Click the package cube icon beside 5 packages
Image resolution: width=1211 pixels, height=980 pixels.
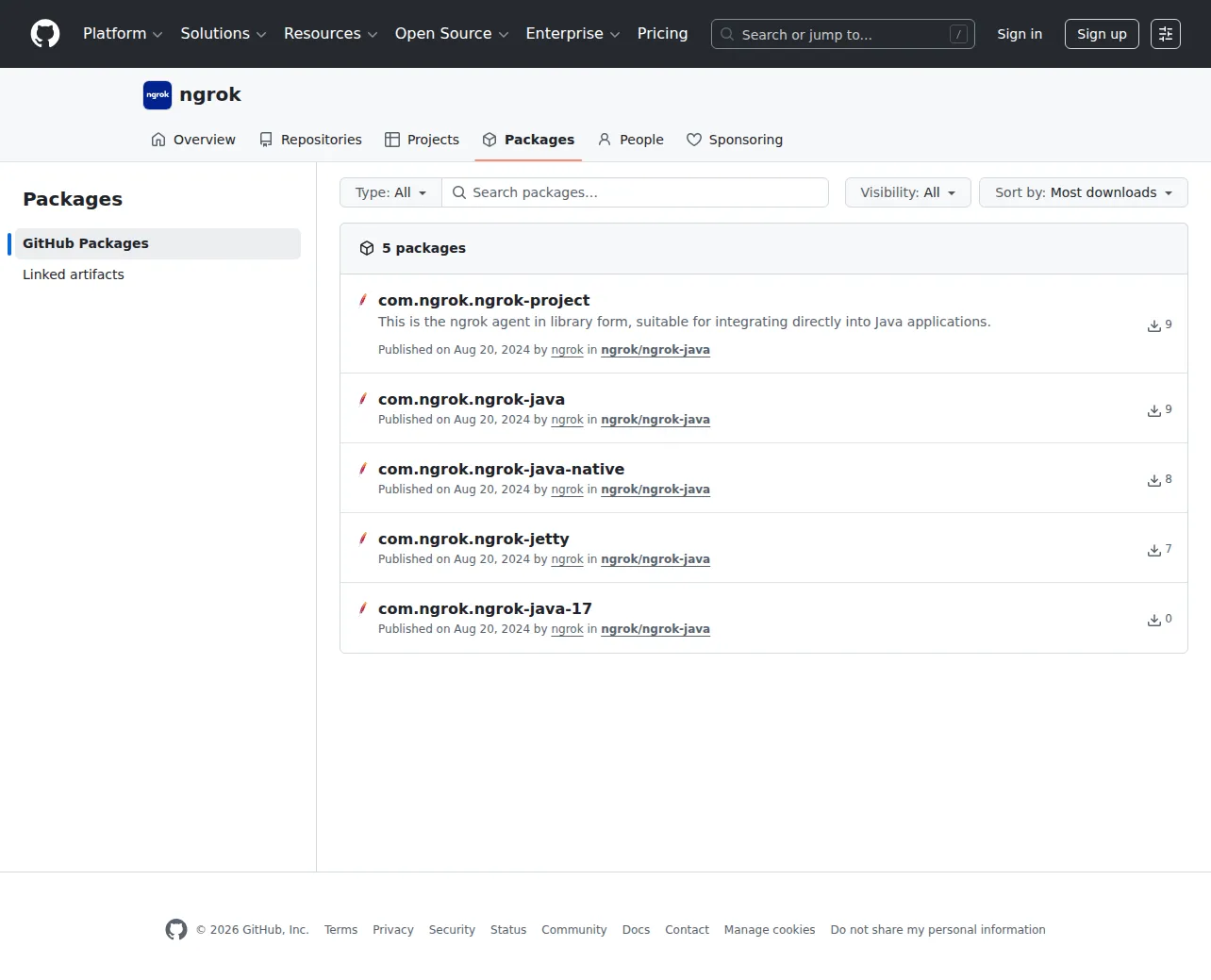pos(367,248)
